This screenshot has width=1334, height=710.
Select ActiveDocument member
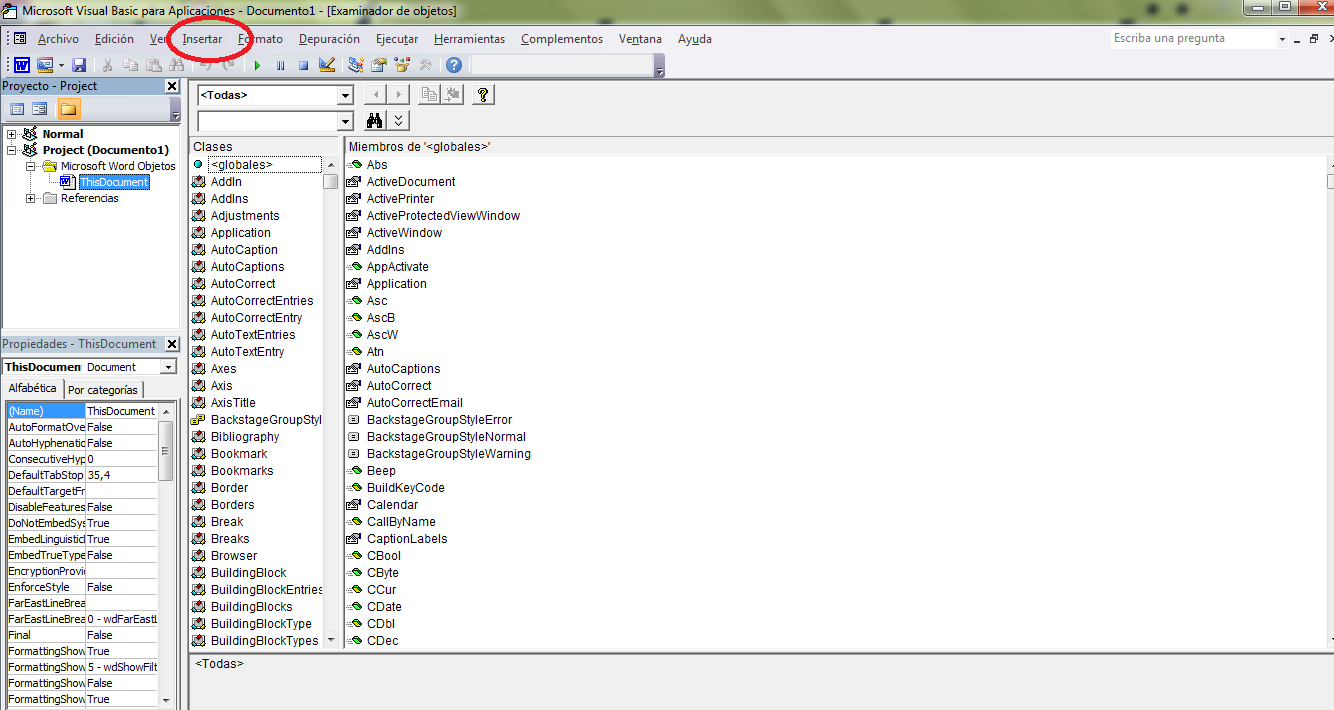411,182
